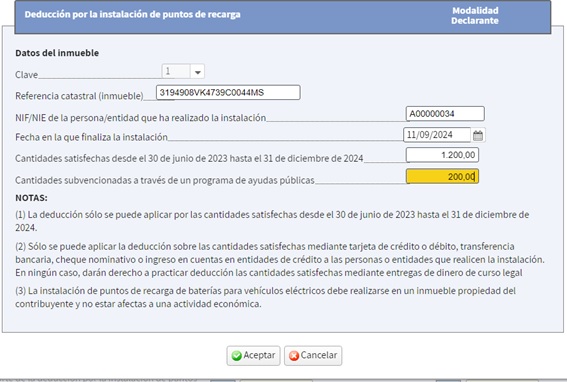567x382 pixels.
Task: Click the 'Fecha en la que finaliza la instalación' label
Action: point(91,137)
